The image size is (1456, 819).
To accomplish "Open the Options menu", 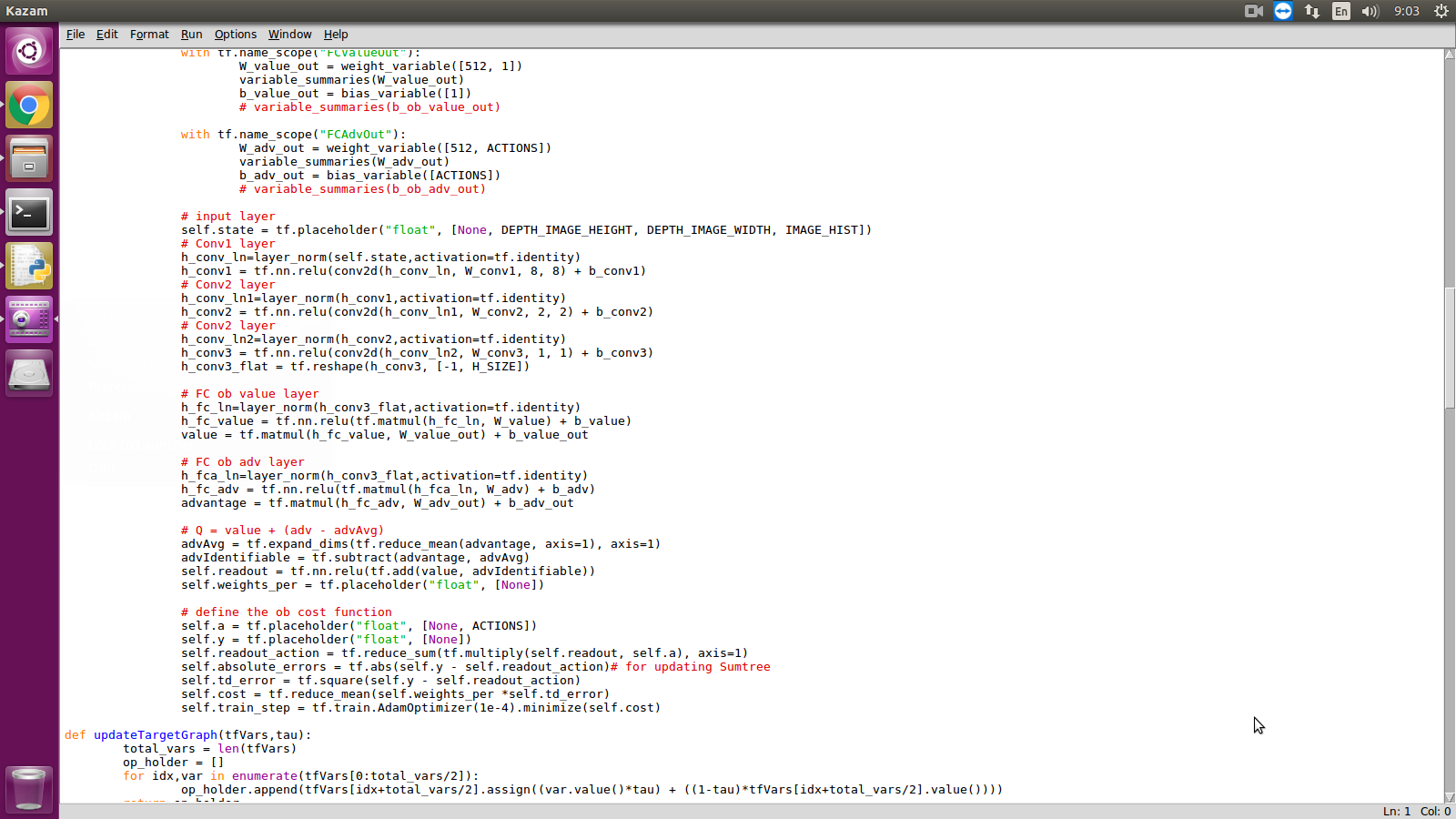I will pos(236,35).
